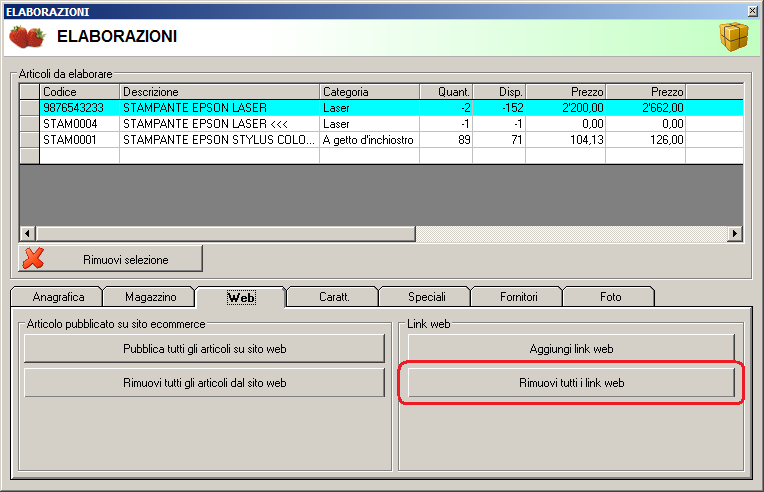Switch to the Magazzino tab

click(151, 297)
